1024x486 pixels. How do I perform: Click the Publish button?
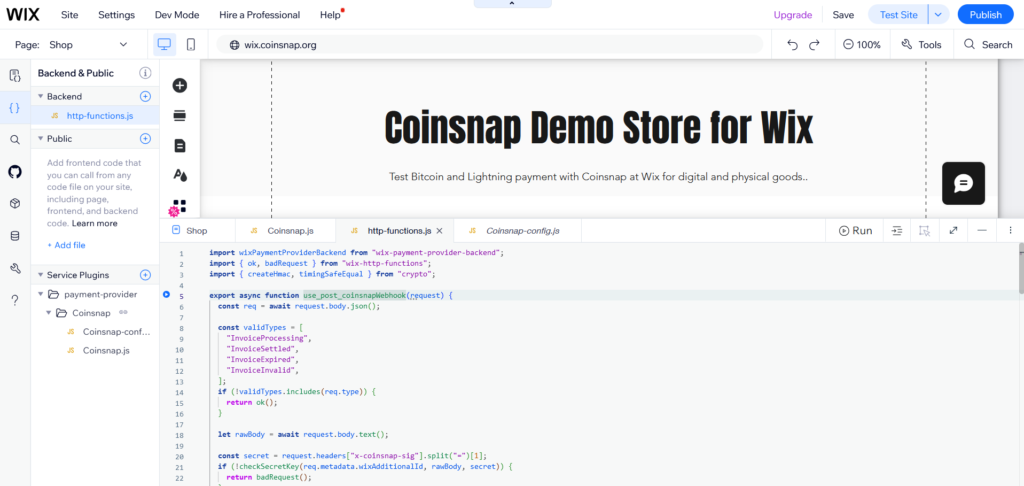click(985, 15)
